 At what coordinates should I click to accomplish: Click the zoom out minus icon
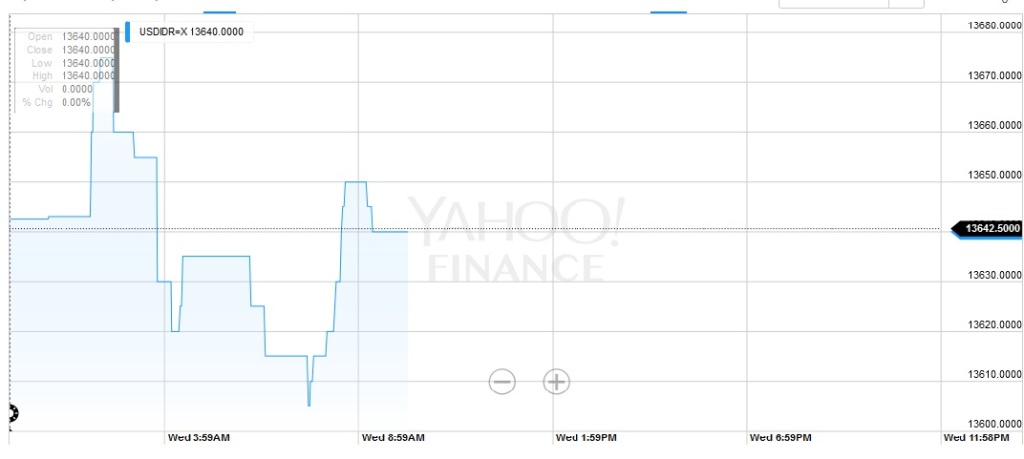(x=502, y=381)
